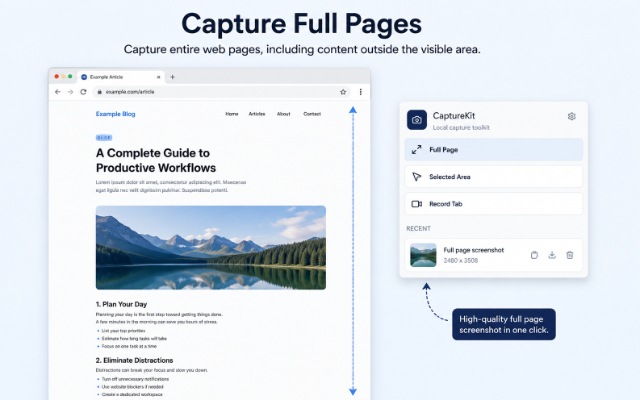Viewport: 640px width, 400px height.
Task: Click the example.com/article address bar
Action: [x=222, y=92]
